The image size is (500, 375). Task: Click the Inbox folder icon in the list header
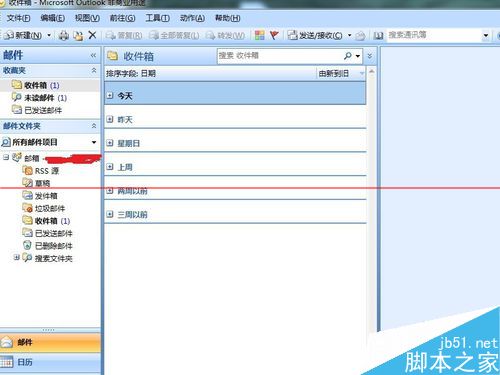113,56
